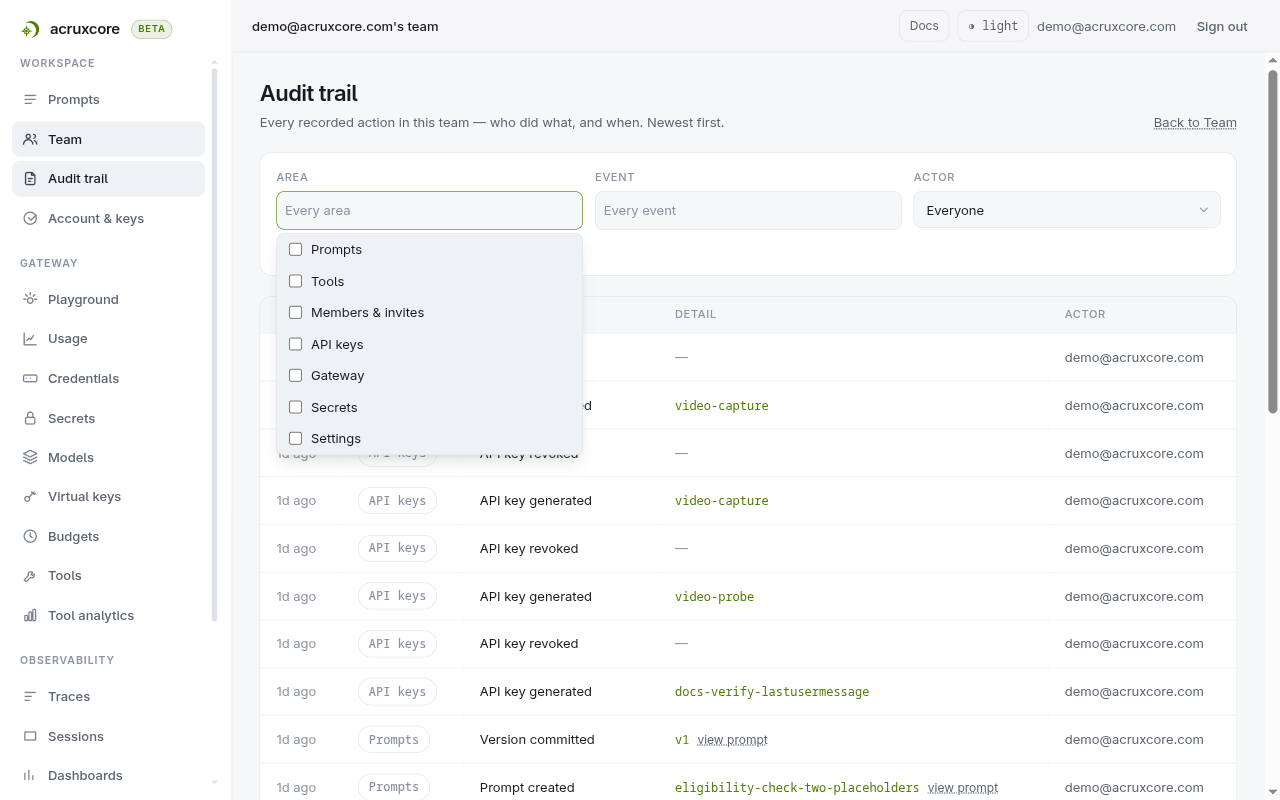This screenshot has width=1280, height=800.
Task: Click the sidebar vertical scrollbar
Action: point(214,345)
